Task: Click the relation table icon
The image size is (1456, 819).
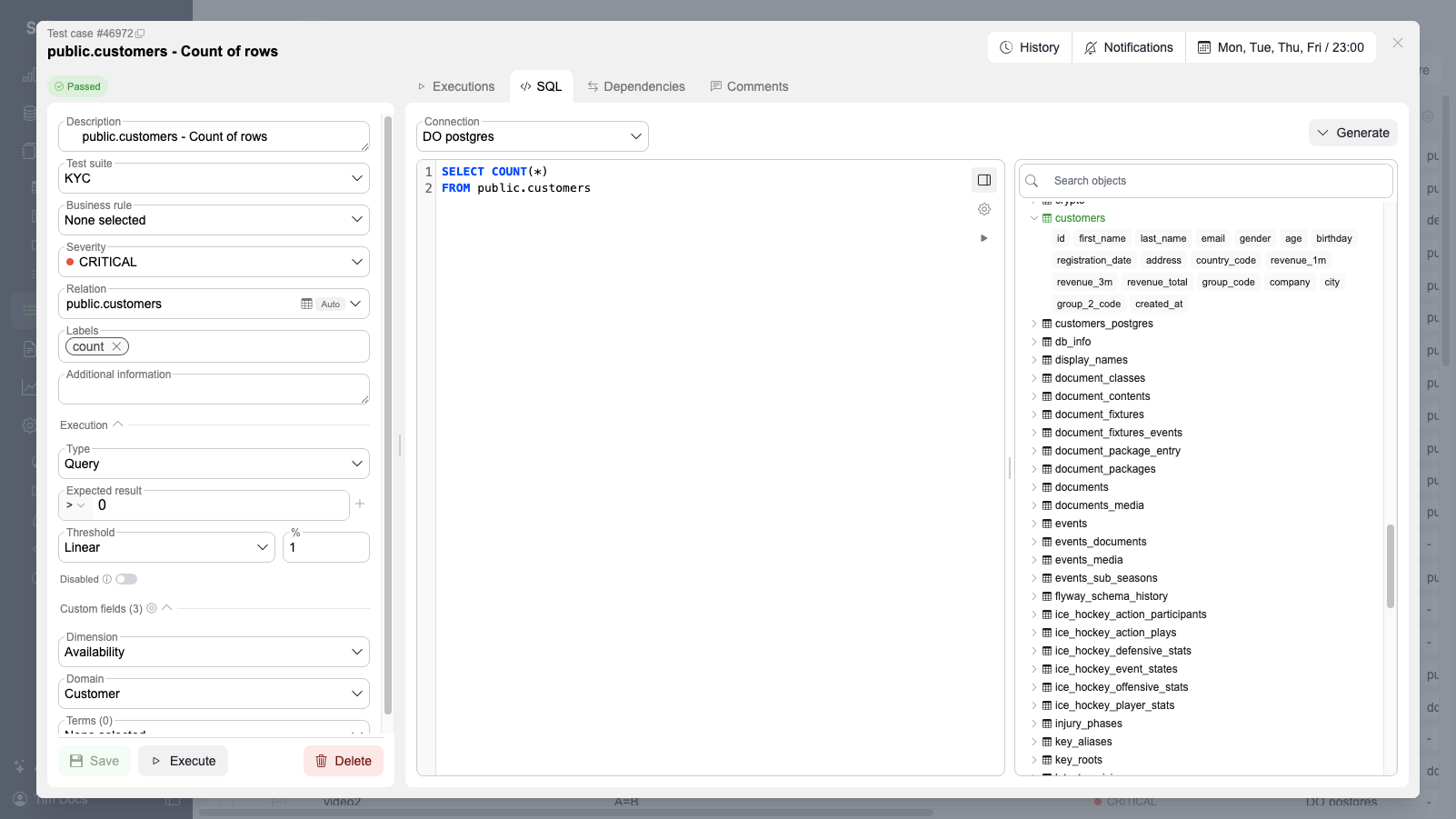Action: point(306,304)
